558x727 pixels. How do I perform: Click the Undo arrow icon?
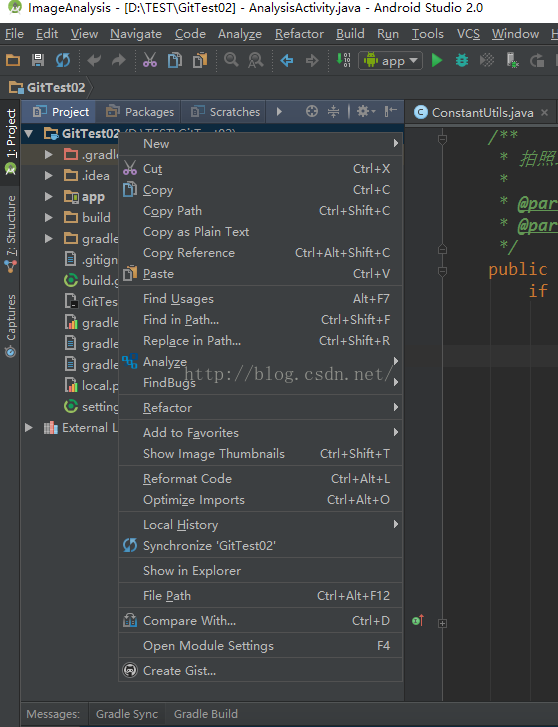point(94,60)
